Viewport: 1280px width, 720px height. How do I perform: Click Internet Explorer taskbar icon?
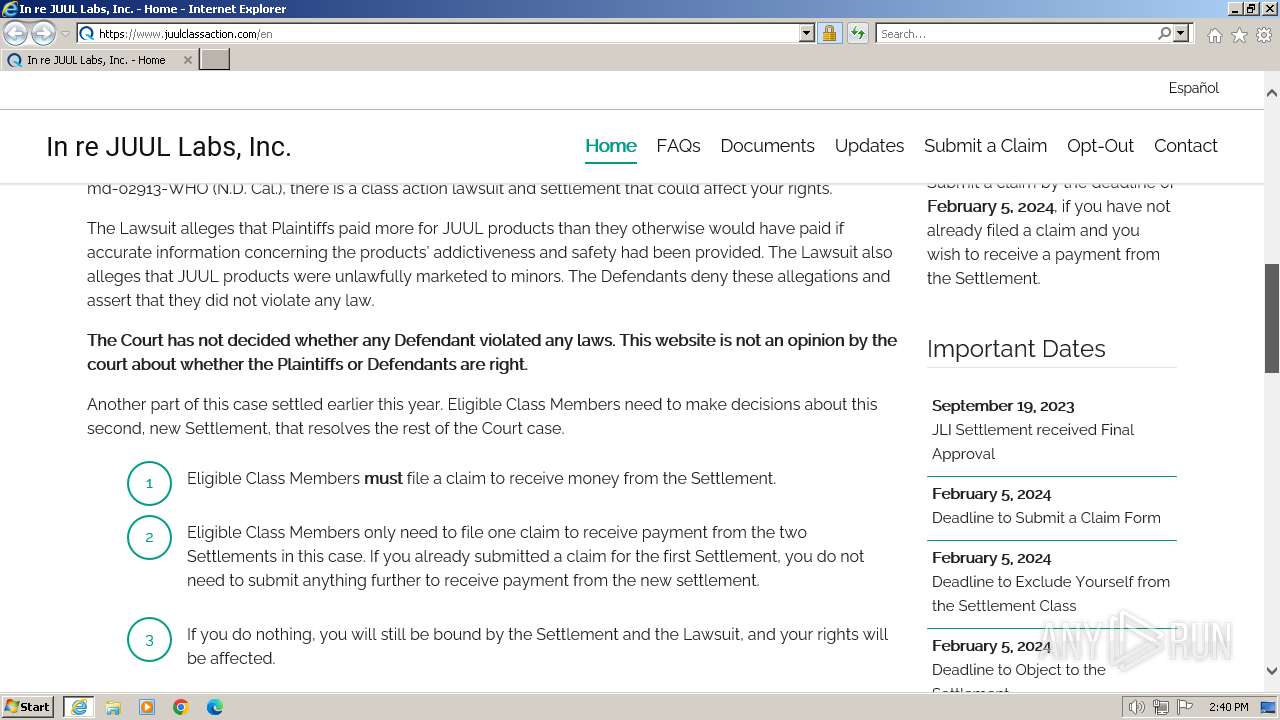(79, 707)
